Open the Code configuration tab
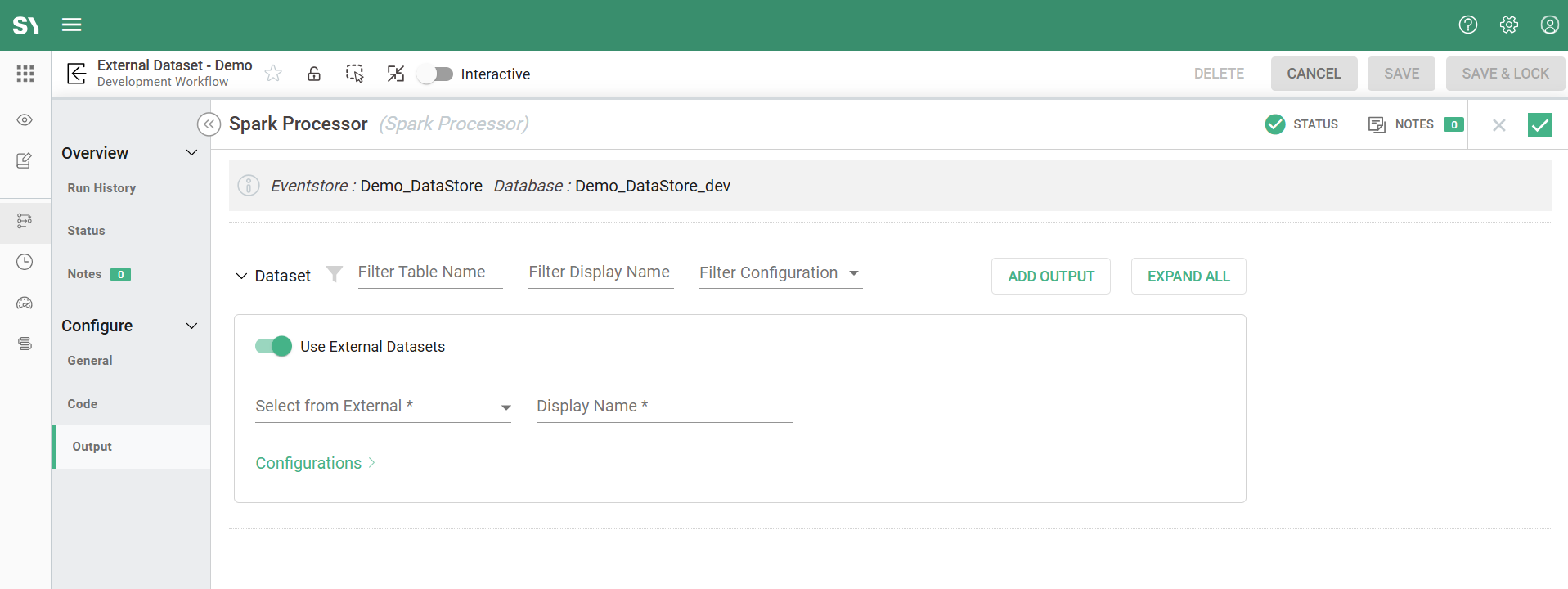This screenshot has width=1568, height=589. tap(83, 404)
